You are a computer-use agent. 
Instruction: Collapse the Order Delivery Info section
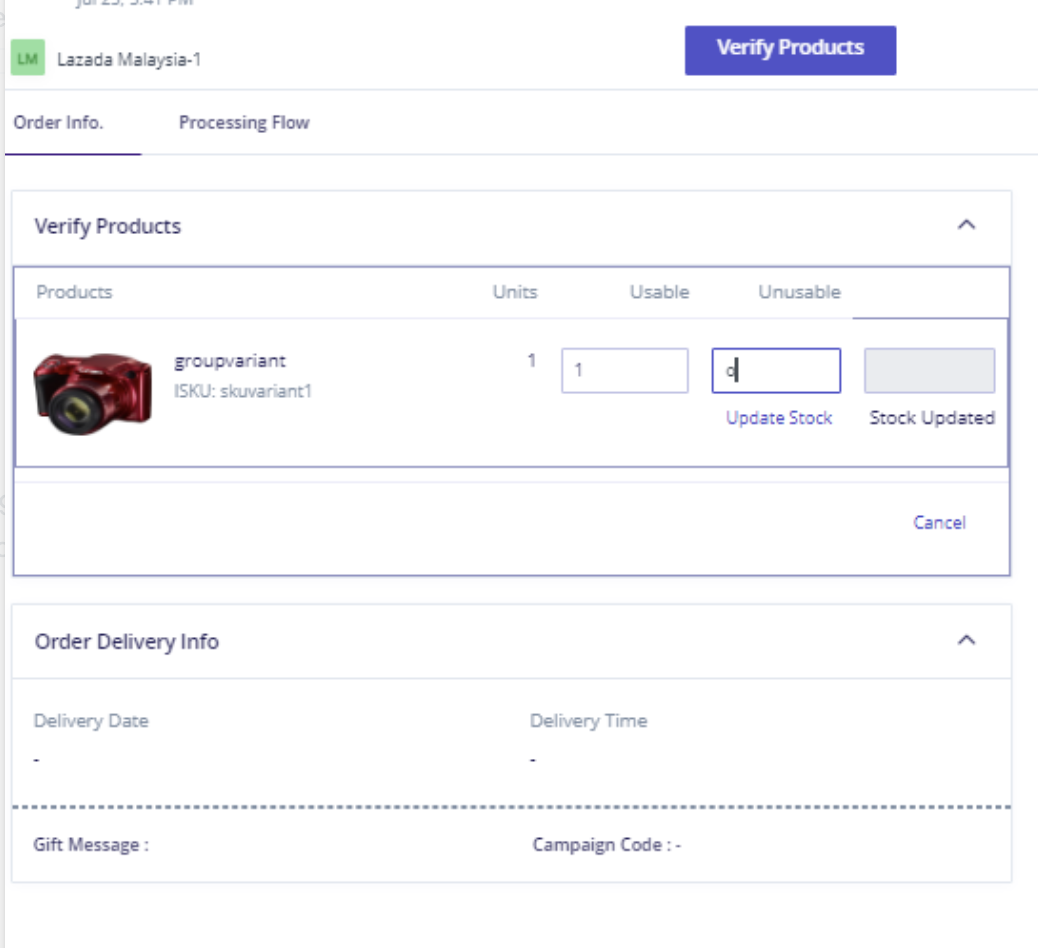click(967, 640)
